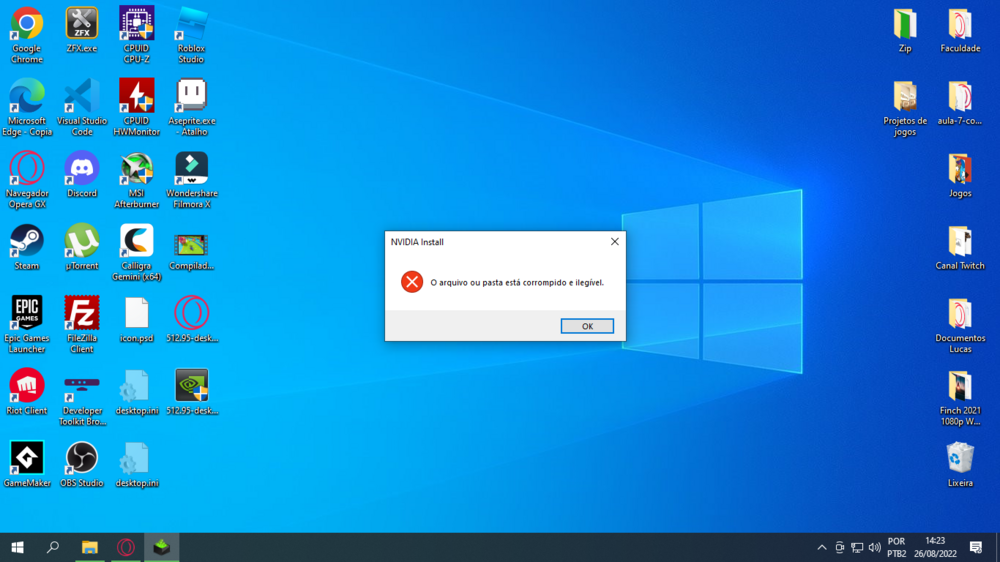Select the Jogos folder

point(960,175)
